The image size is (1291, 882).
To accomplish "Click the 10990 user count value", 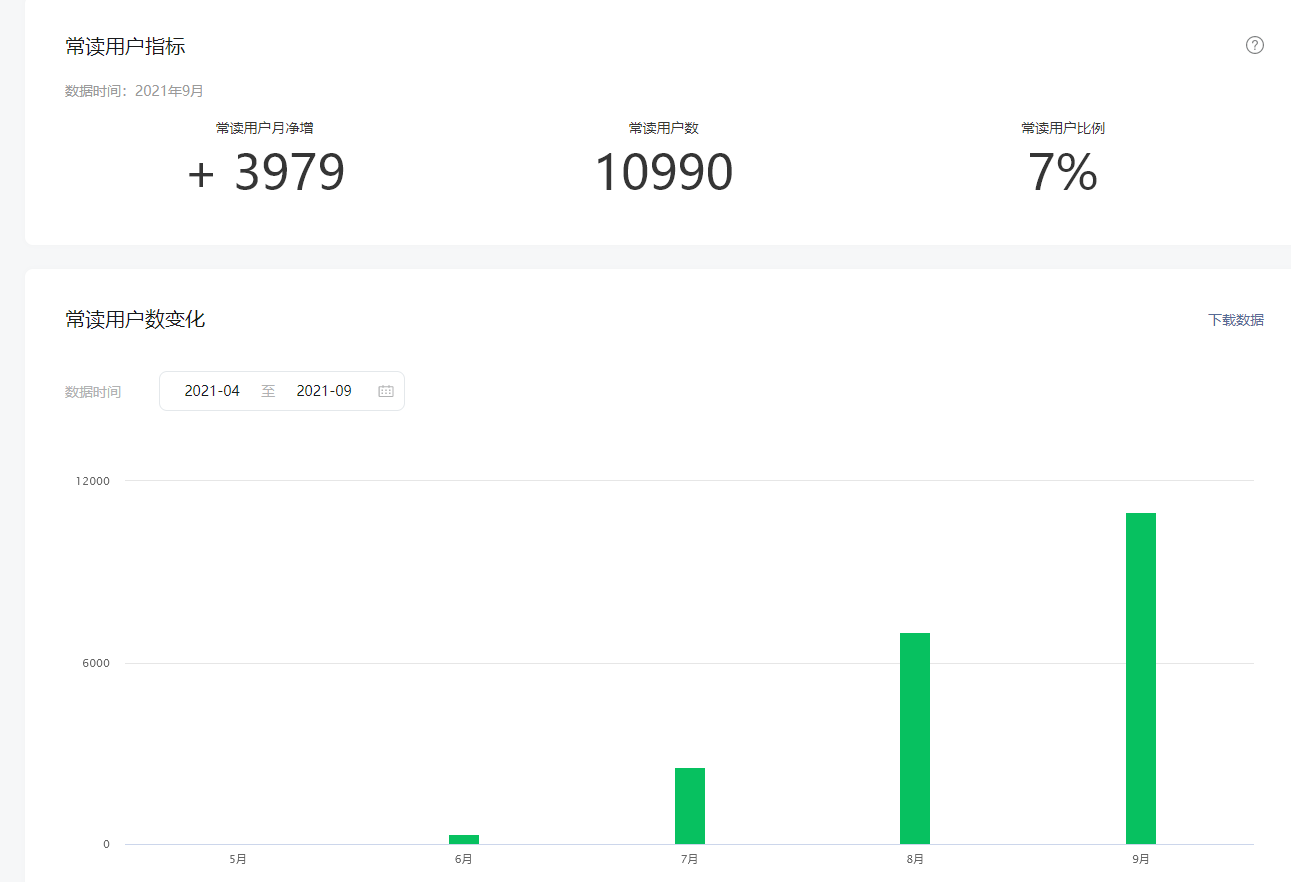I will (664, 173).
